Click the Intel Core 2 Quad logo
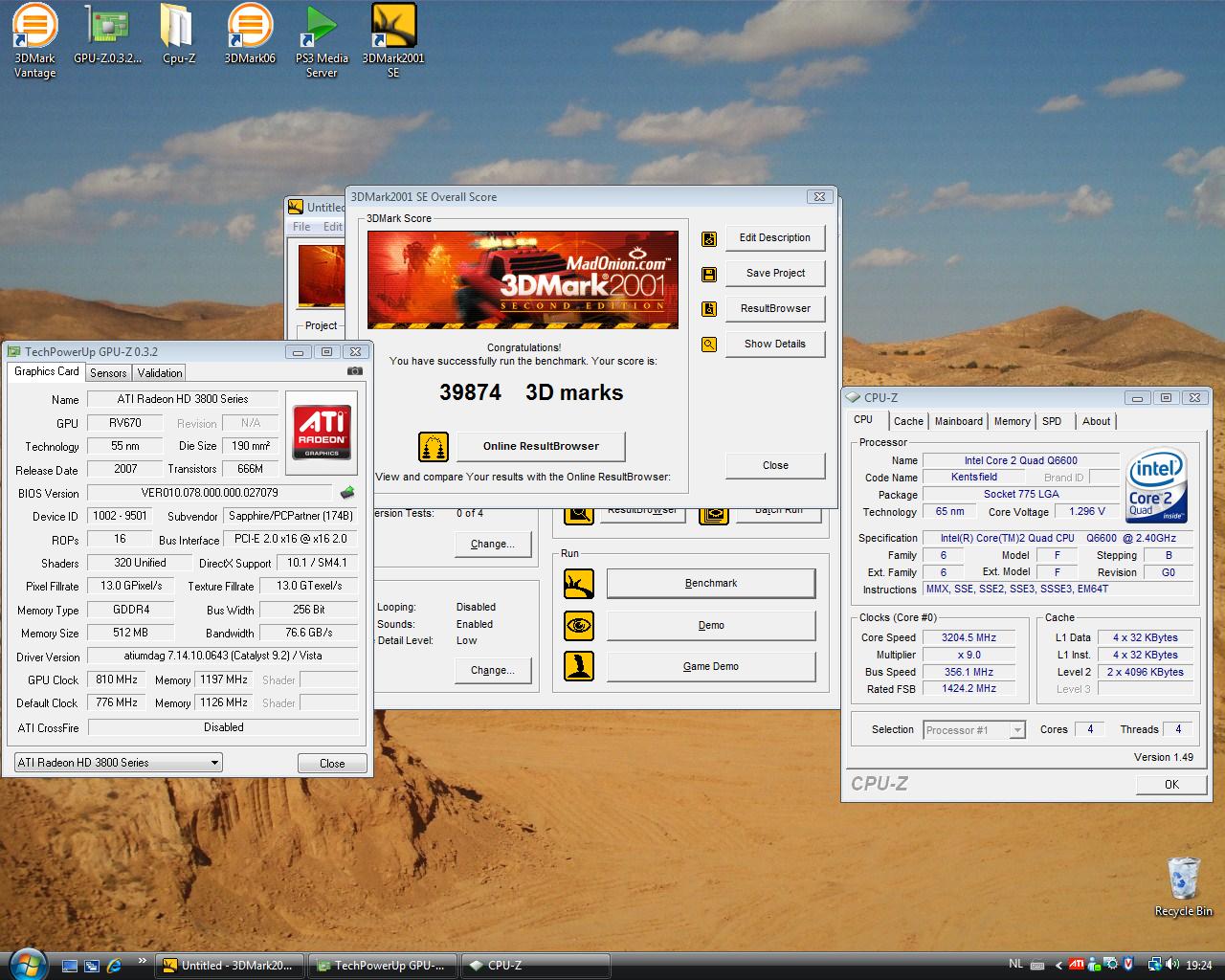Screen dimensions: 1225x980 [1157, 486]
